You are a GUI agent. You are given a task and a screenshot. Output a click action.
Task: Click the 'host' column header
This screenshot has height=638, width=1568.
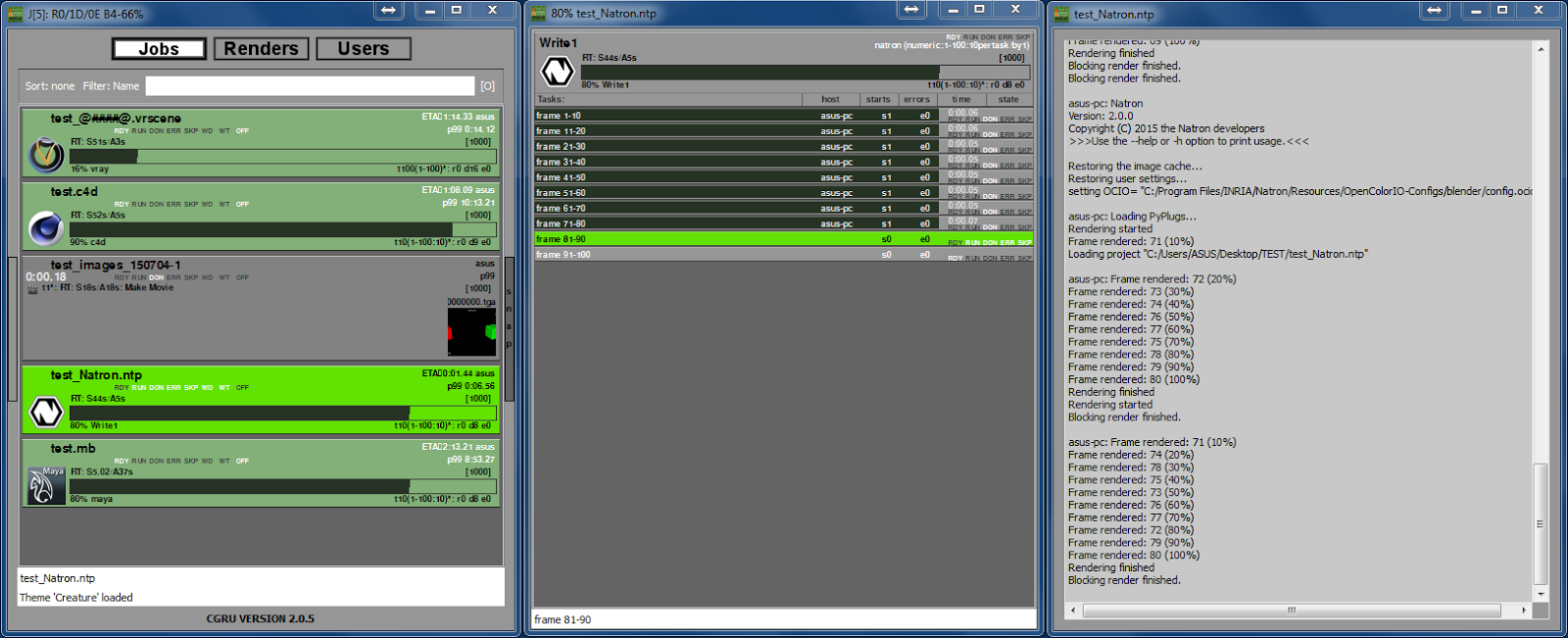point(830,99)
